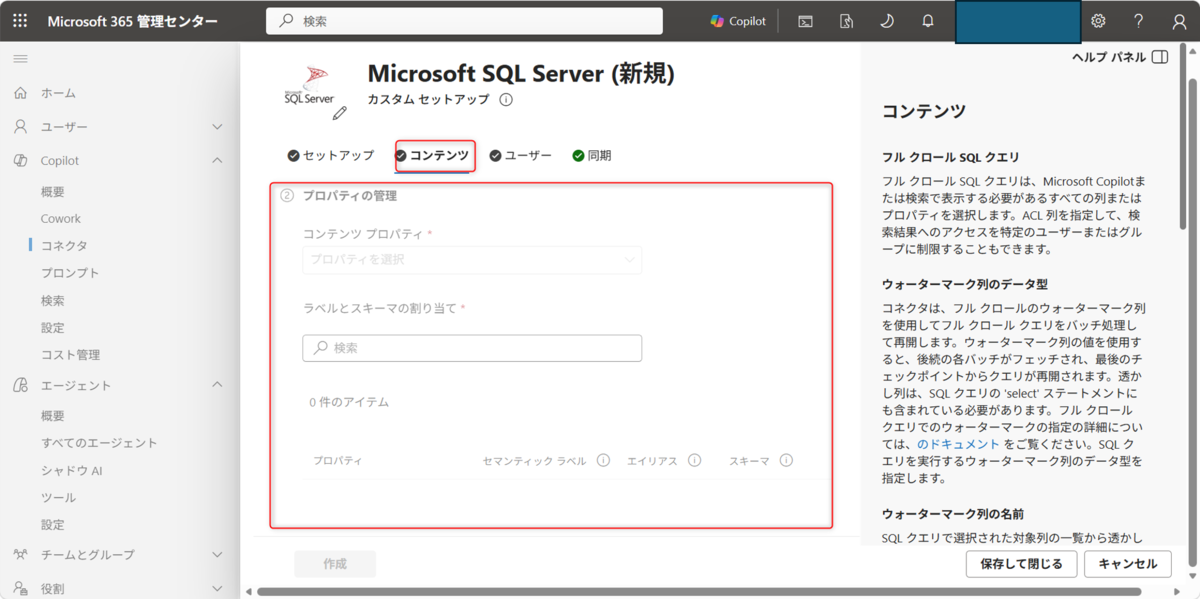Switch to the コンテンツ tab
The image size is (1200, 599).
pyautogui.click(x=433, y=156)
